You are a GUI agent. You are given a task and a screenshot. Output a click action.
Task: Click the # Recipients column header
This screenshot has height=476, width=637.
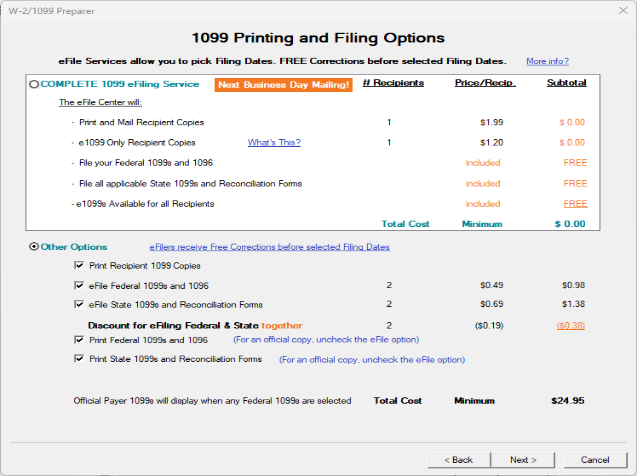(x=392, y=83)
